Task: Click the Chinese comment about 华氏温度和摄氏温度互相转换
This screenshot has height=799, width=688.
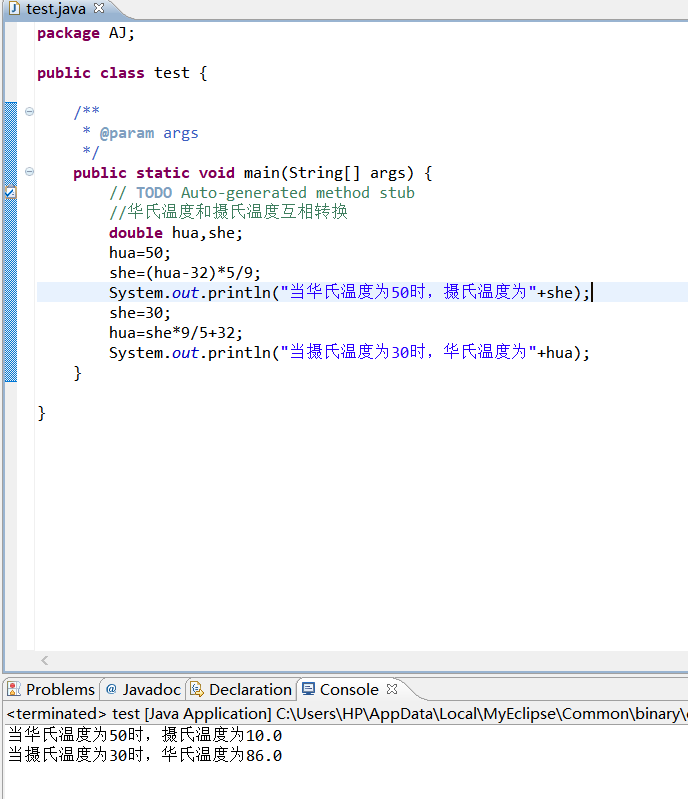Action: click(x=228, y=212)
